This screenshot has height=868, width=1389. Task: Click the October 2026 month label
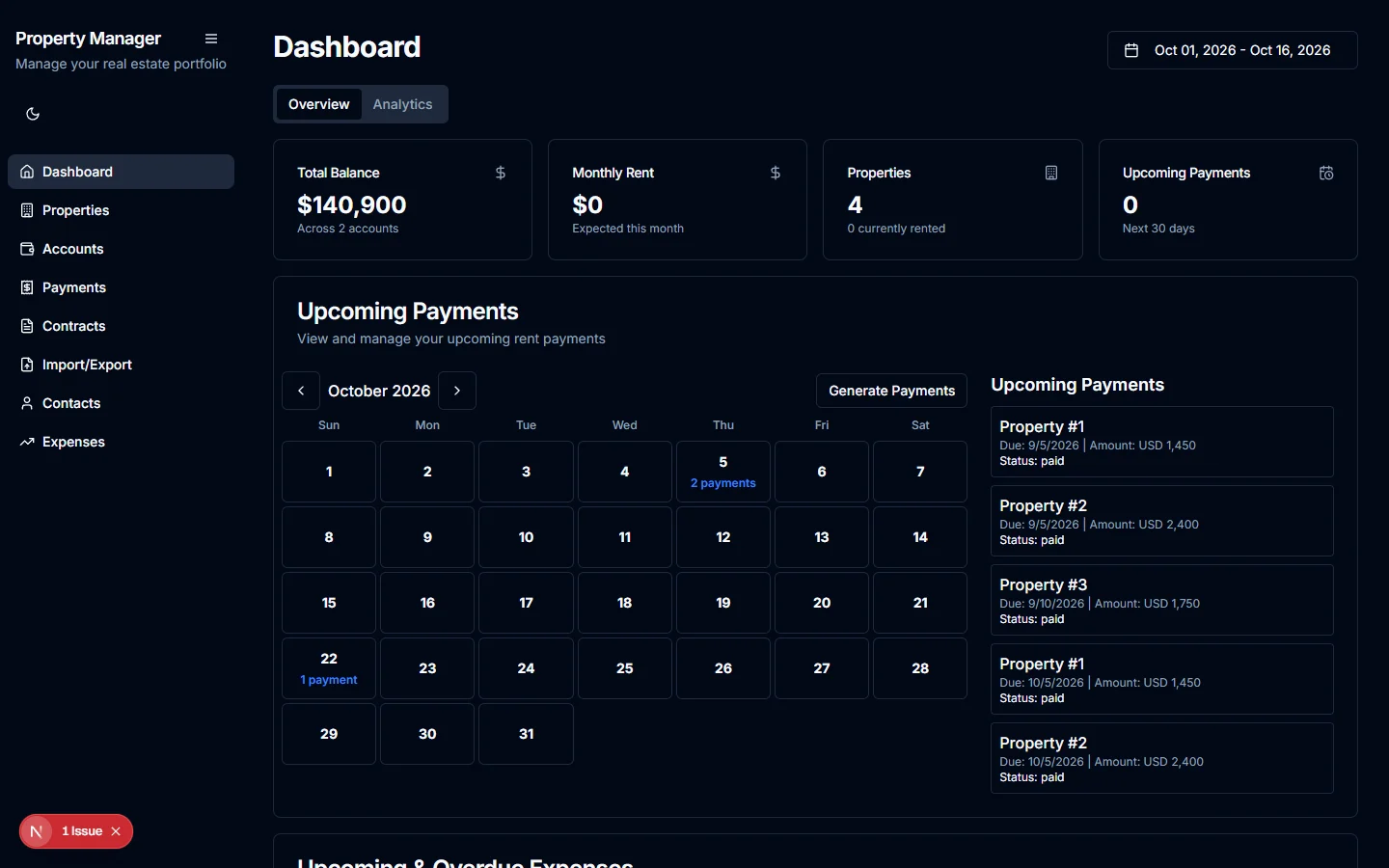coord(379,391)
